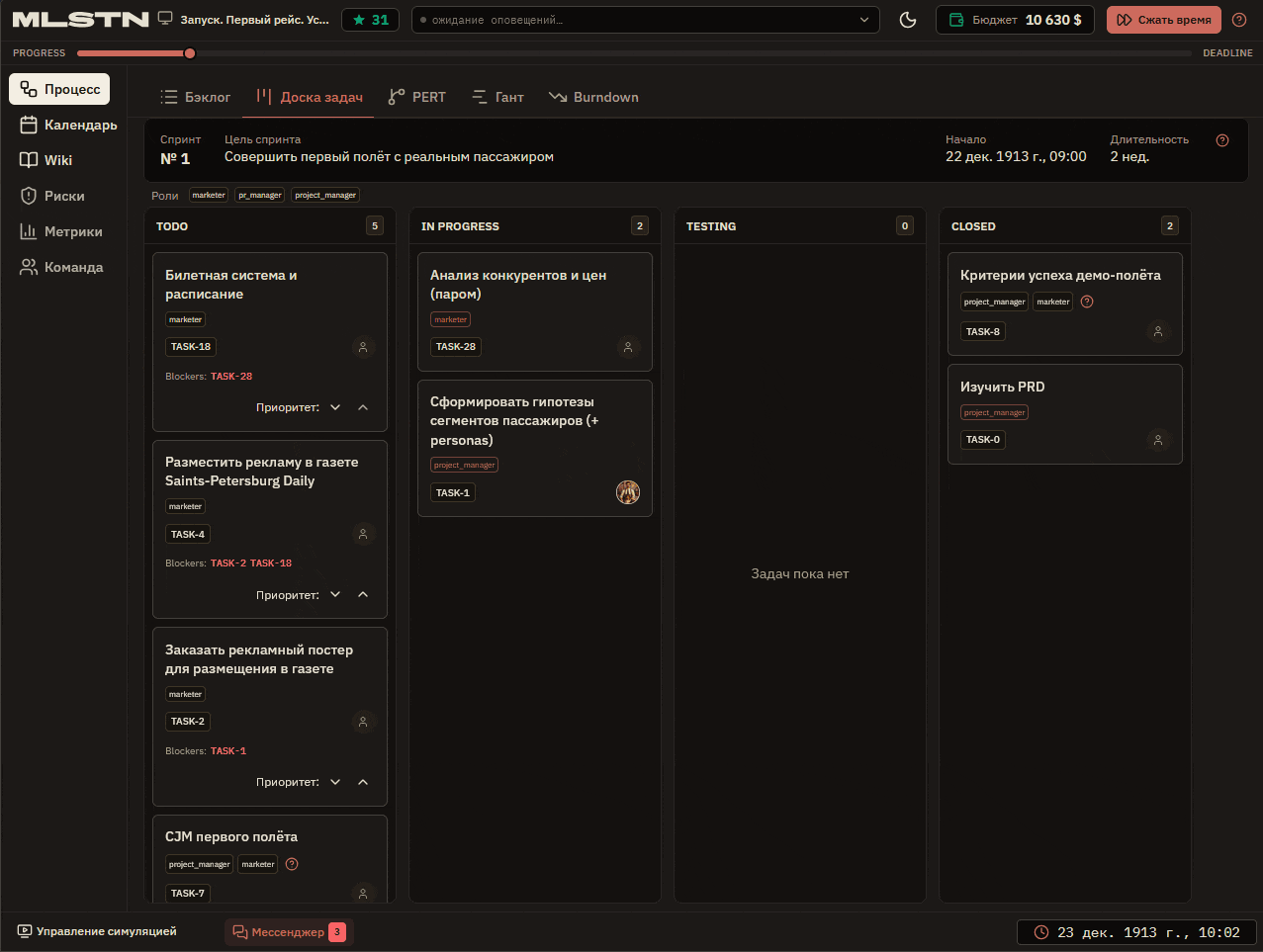Viewport: 1263px width, 952px height.
Task: Switch to the Burndown tab
Action: 593,97
